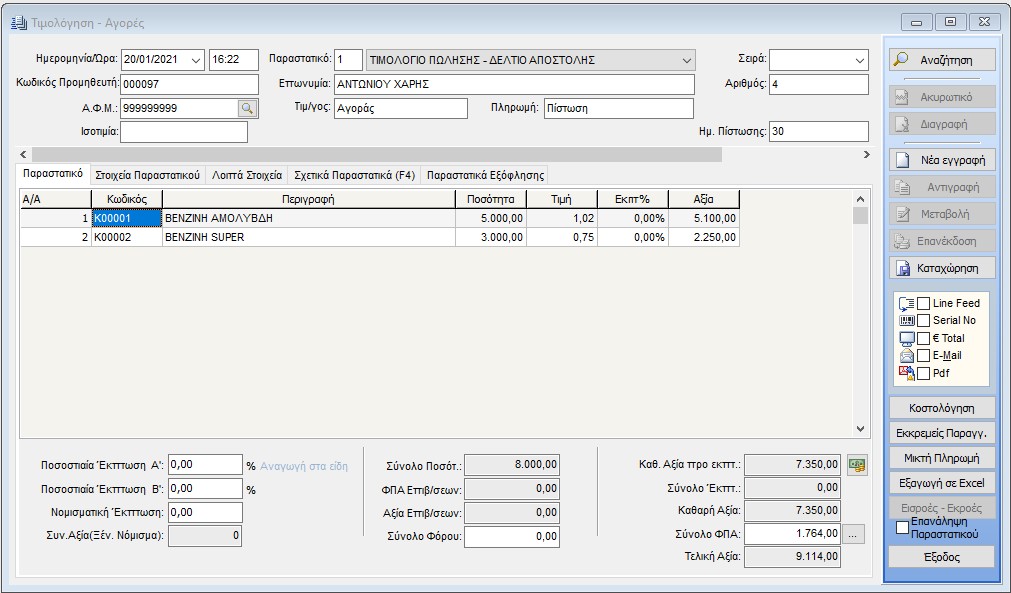Tick the € Total checkbox
1011x593 pixels.
tap(923, 338)
